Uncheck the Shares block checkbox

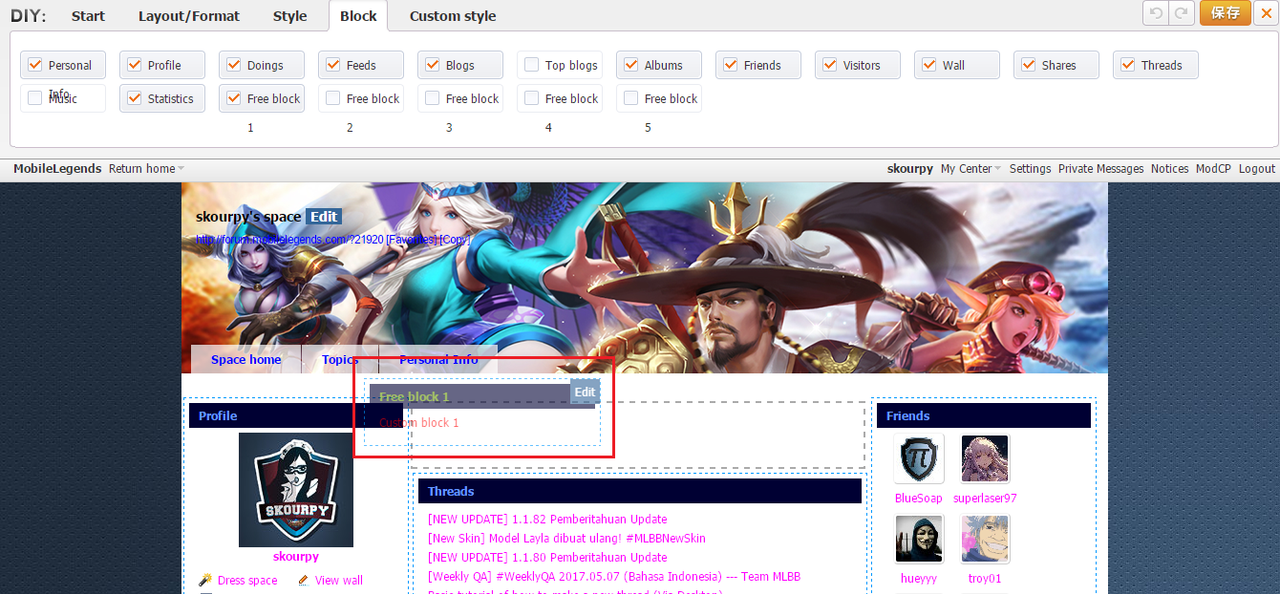[x=1028, y=65]
